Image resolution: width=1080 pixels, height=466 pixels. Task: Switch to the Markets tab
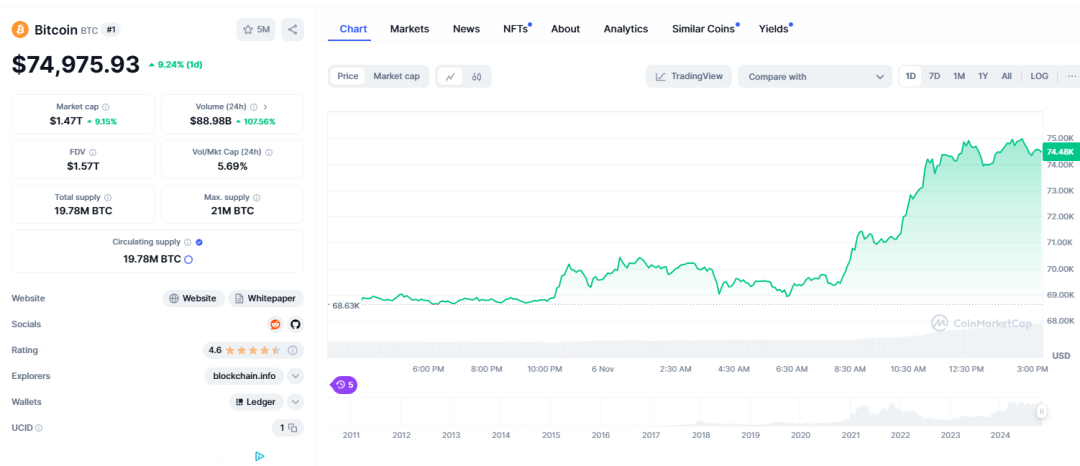[409, 29]
